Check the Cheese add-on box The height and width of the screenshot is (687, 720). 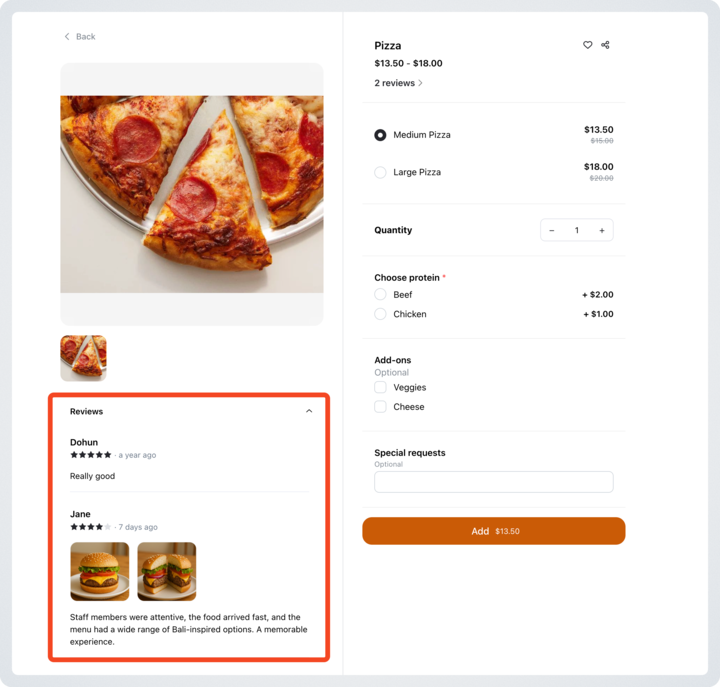click(380, 406)
